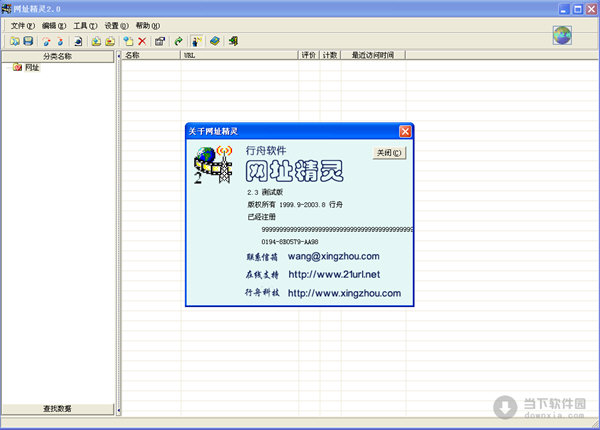This screenshot has width=600, height=430.
Task: Click the green curved arrow toolbar icon
Action: 178,41
